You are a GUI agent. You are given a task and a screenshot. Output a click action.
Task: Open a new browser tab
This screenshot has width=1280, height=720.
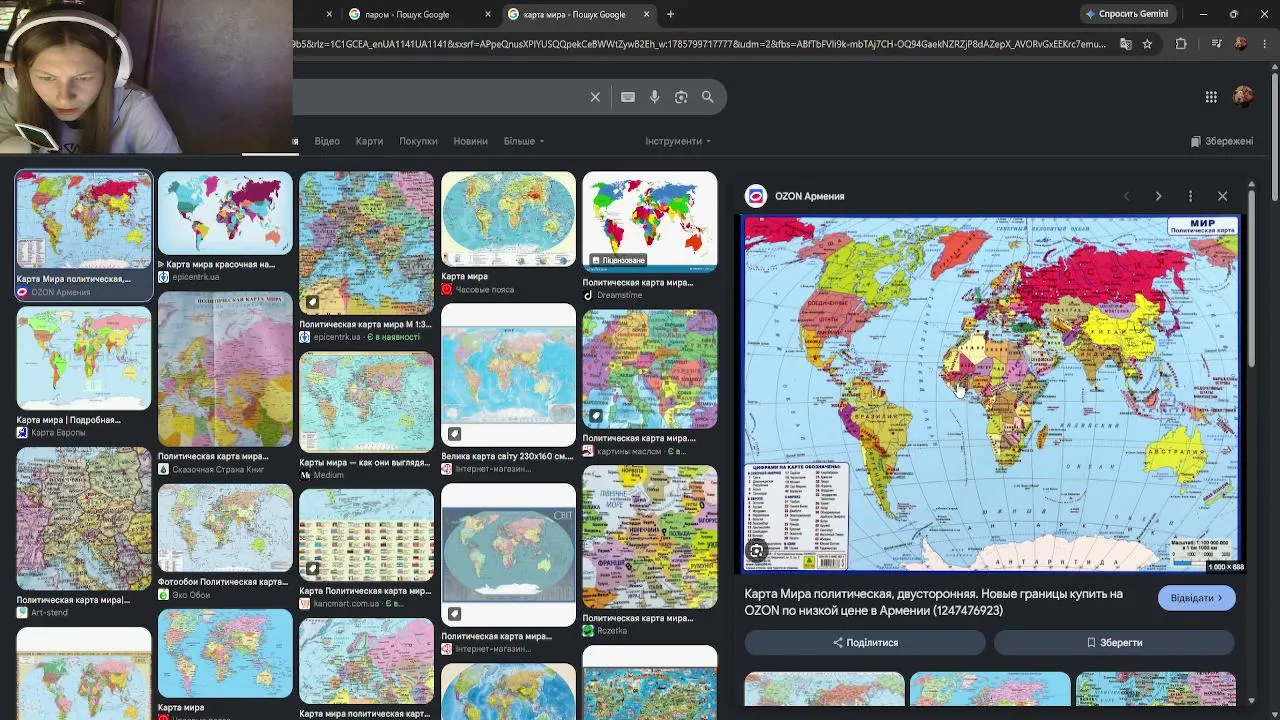(671, 14)
